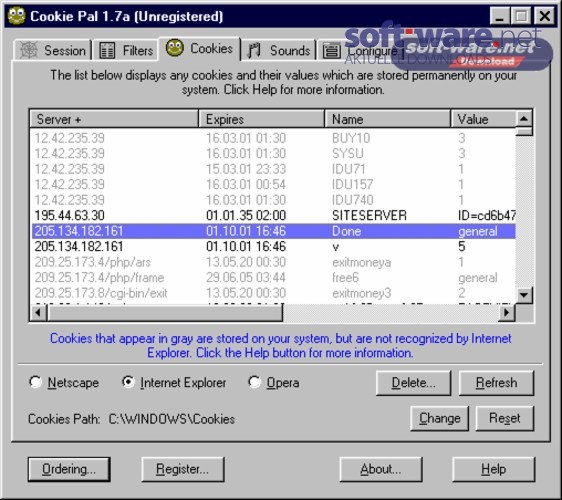Open the Configure tab

coord(362,50)
